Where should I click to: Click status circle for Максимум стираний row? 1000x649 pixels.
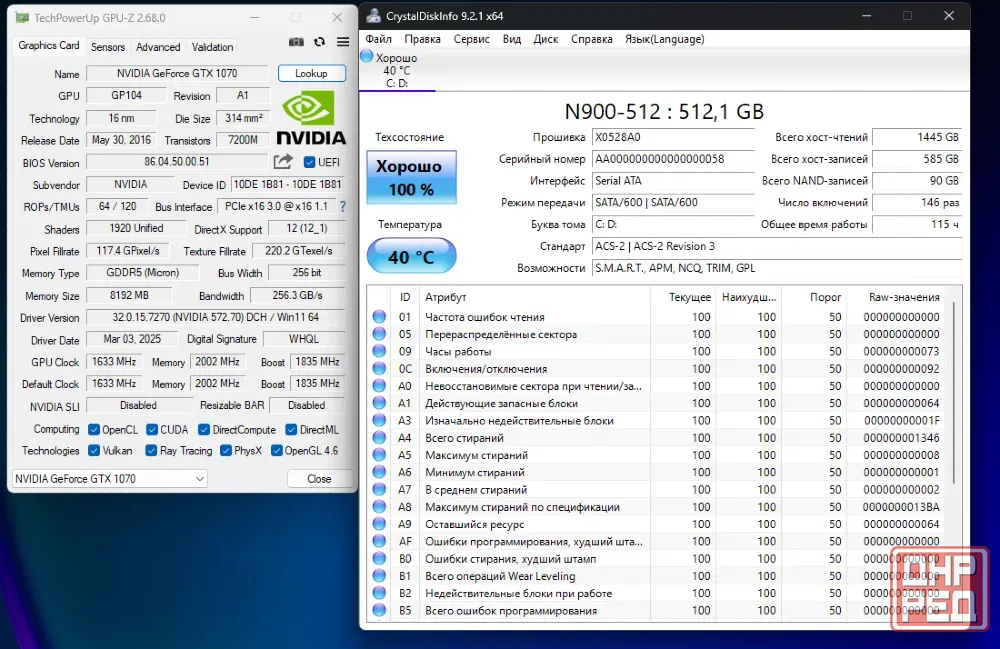click(379, 454)
